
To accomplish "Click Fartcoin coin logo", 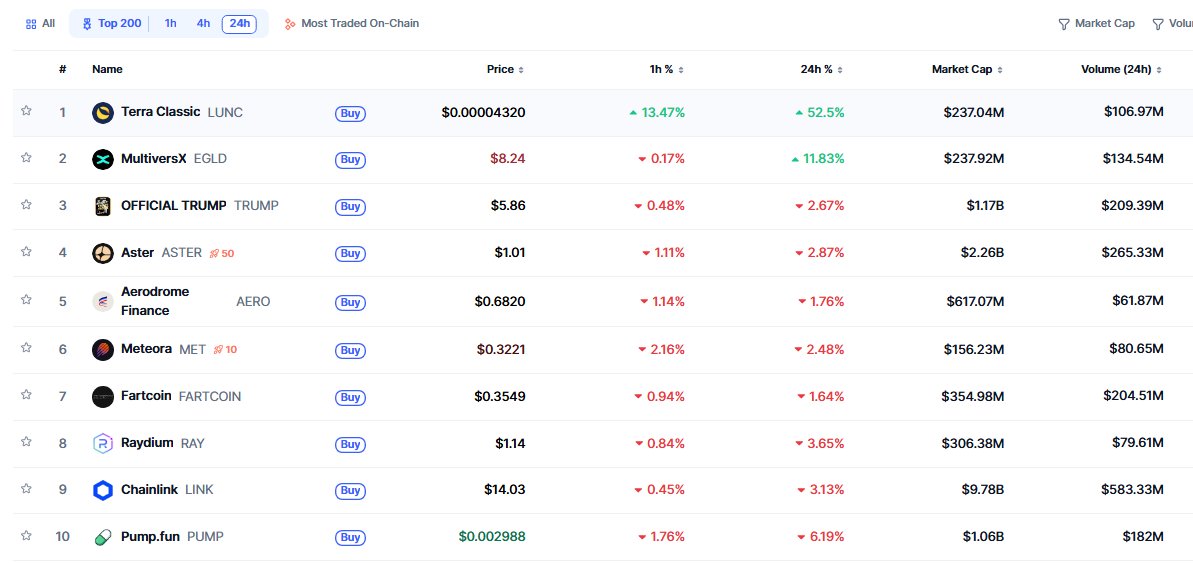I will click(x=103, y=397).
